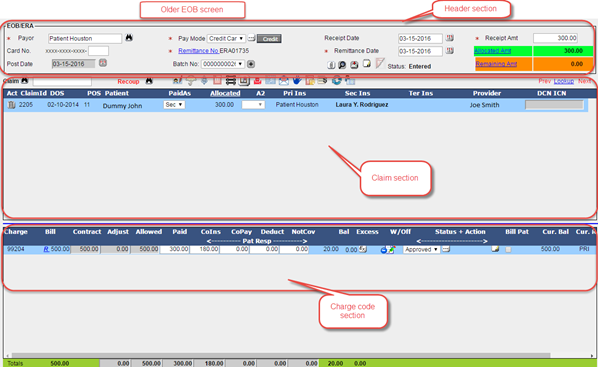This screenshot has width=598, height=367.
Task: Click the Allocated column header
Action: tap(225, 93)
